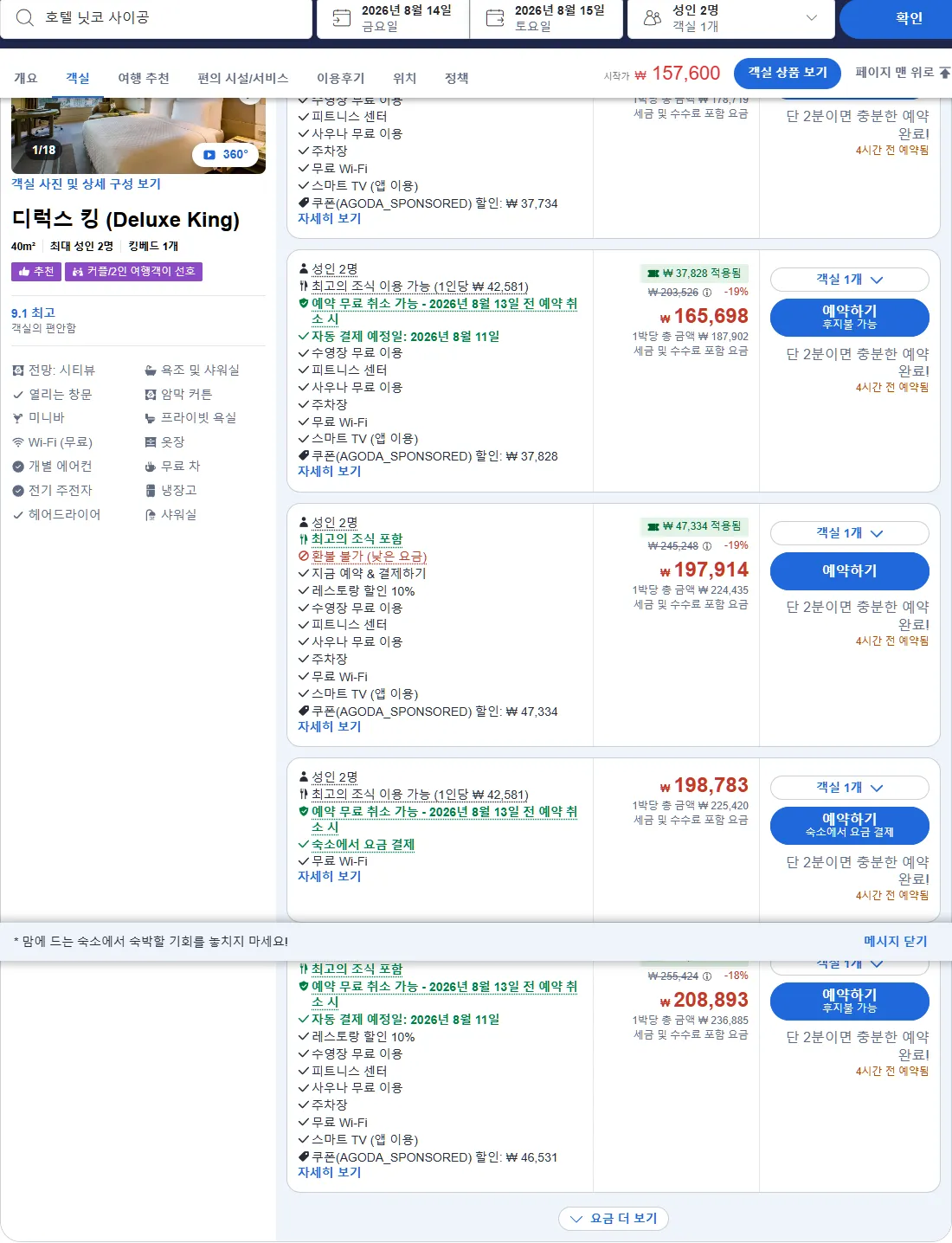This screenshot has width=952, height=1243.
Task: Click the 확인 search button
Action: point(896,18)
